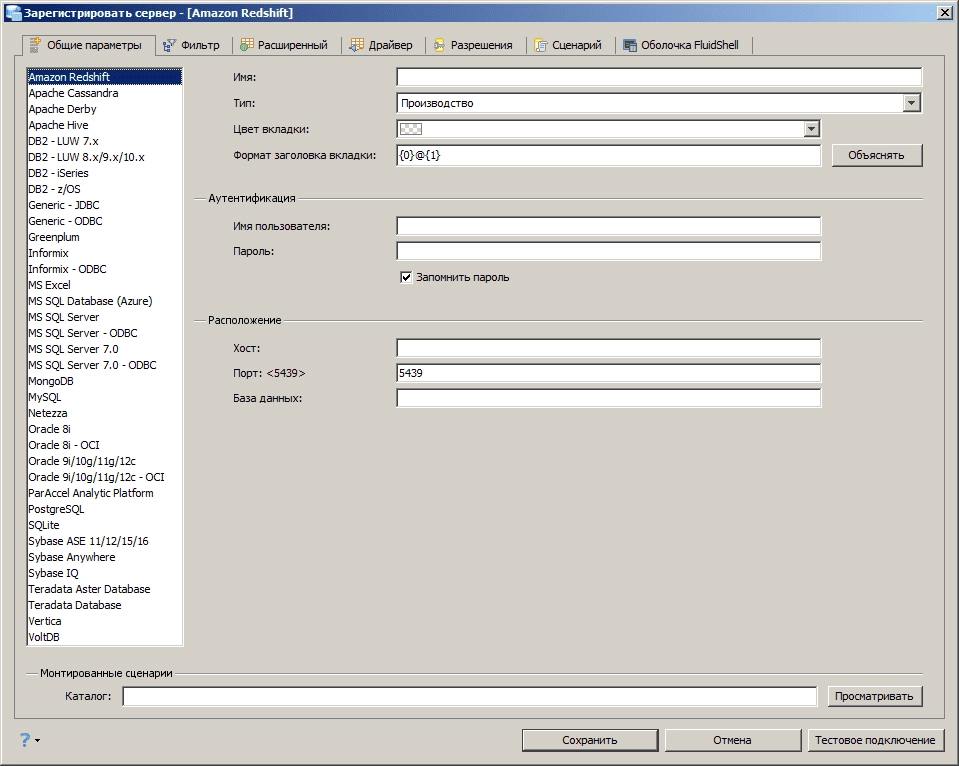The height and width of the screenshot is (766, 959).
Task: Pick DB2 - iSeries in the list
Action: tap(105, 173)
